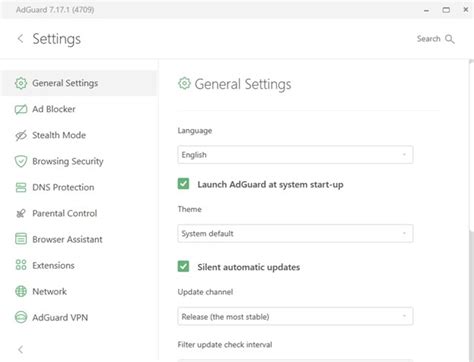474x362 pixels.
Task: Click the Silent automatic updates label
Action: click(249, 267)
